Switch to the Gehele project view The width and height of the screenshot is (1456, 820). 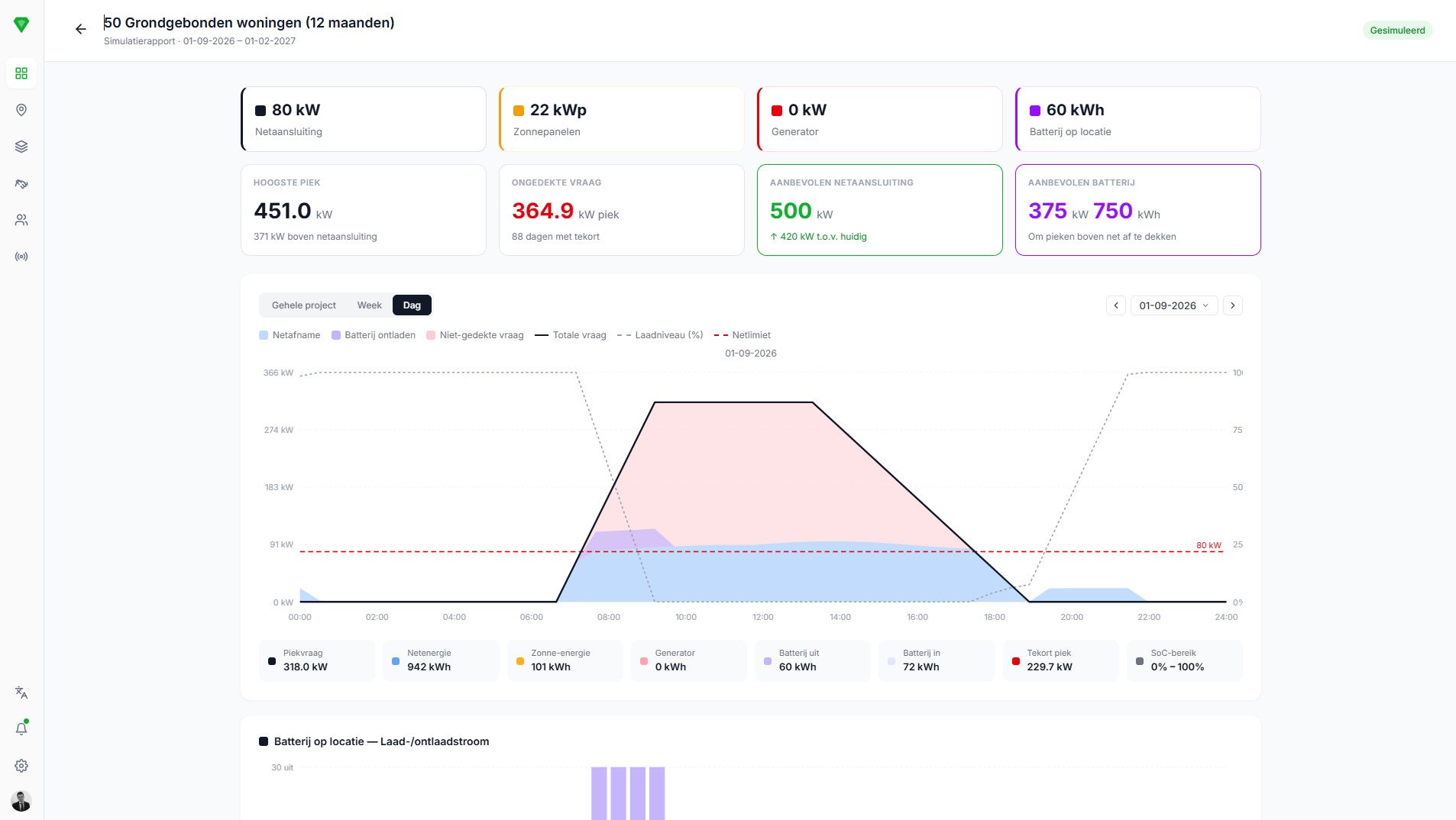click(303, 305)
